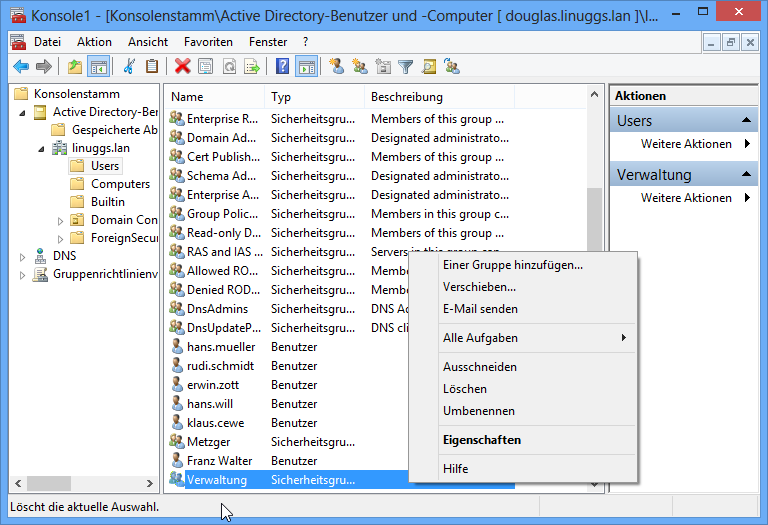Click the up one level folder icon
This screenshot has width=768, height=525.
(75, 67)
